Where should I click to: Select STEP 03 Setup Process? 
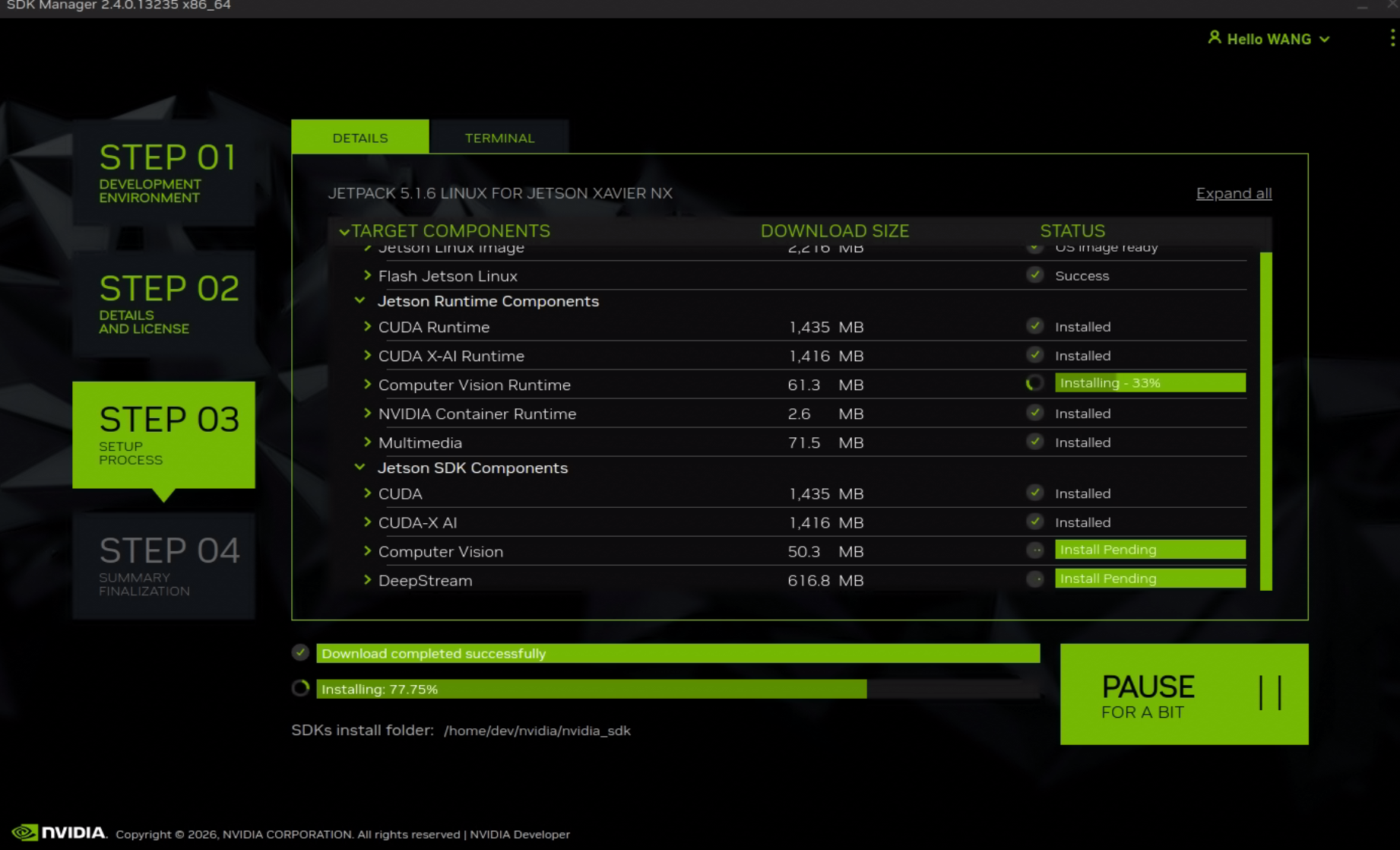163,435
